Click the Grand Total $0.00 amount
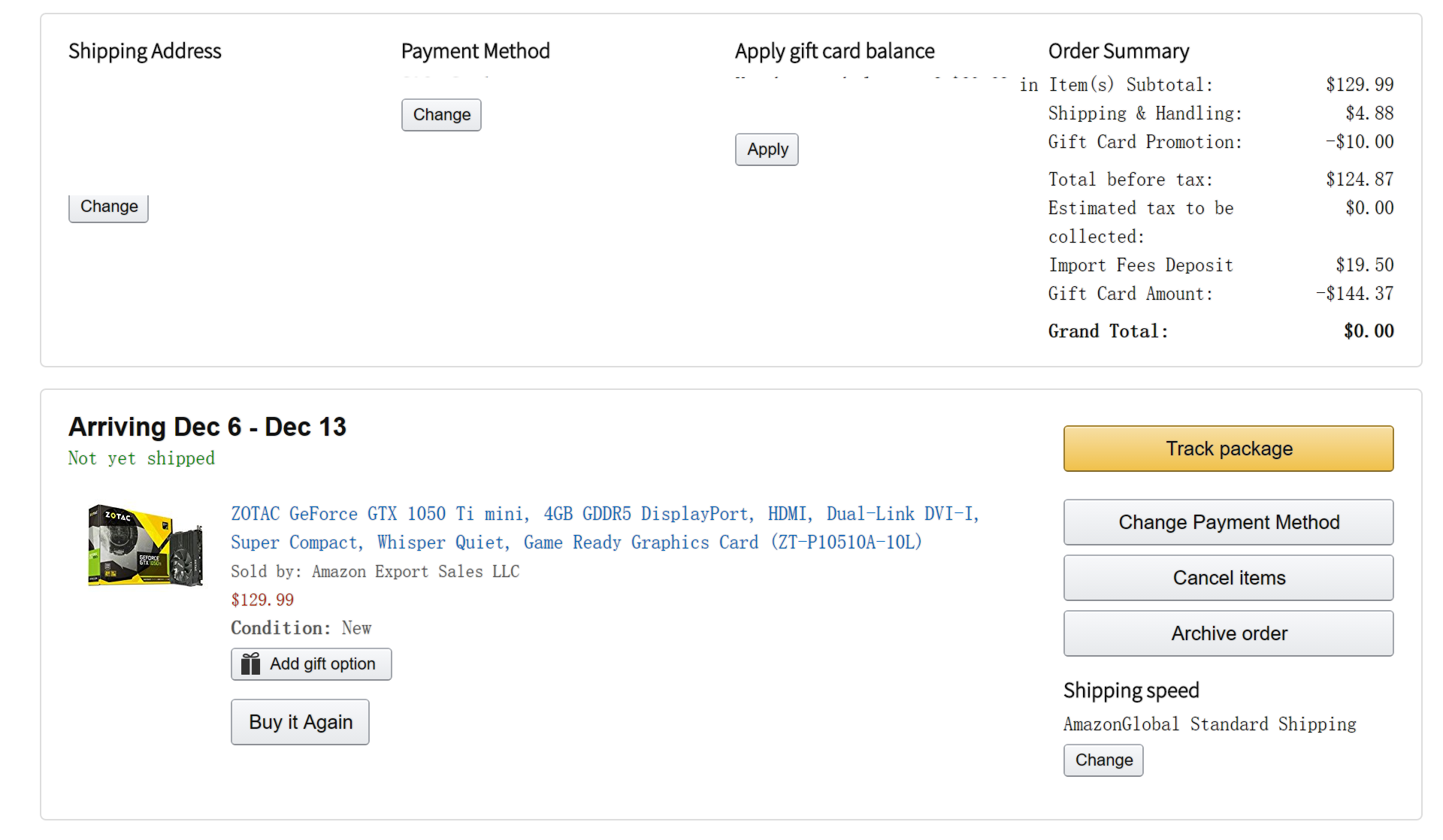This screenshot has height=840, width=1443. tap(1369, 331)
